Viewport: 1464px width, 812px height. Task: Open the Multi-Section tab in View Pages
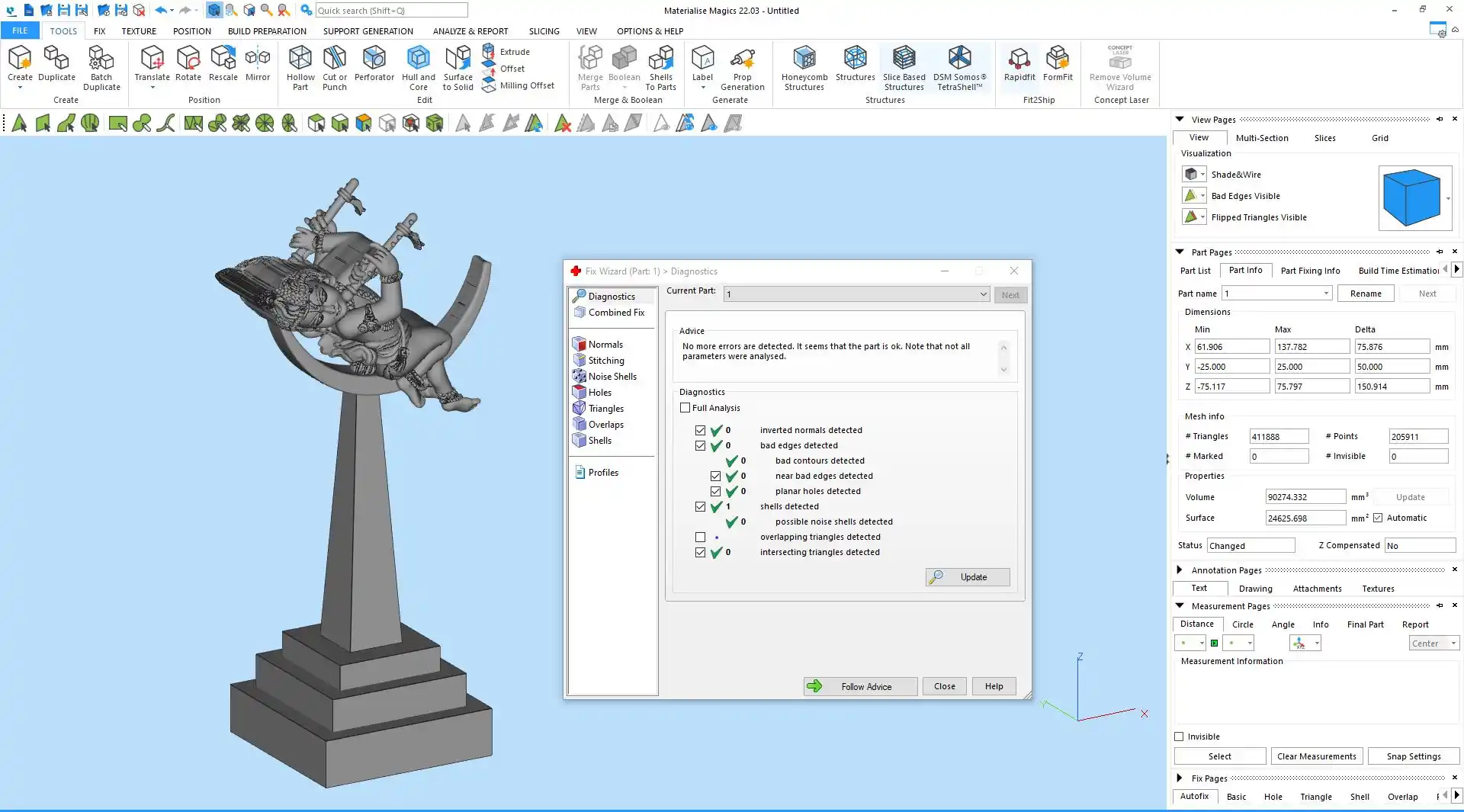coord(1261,138)
